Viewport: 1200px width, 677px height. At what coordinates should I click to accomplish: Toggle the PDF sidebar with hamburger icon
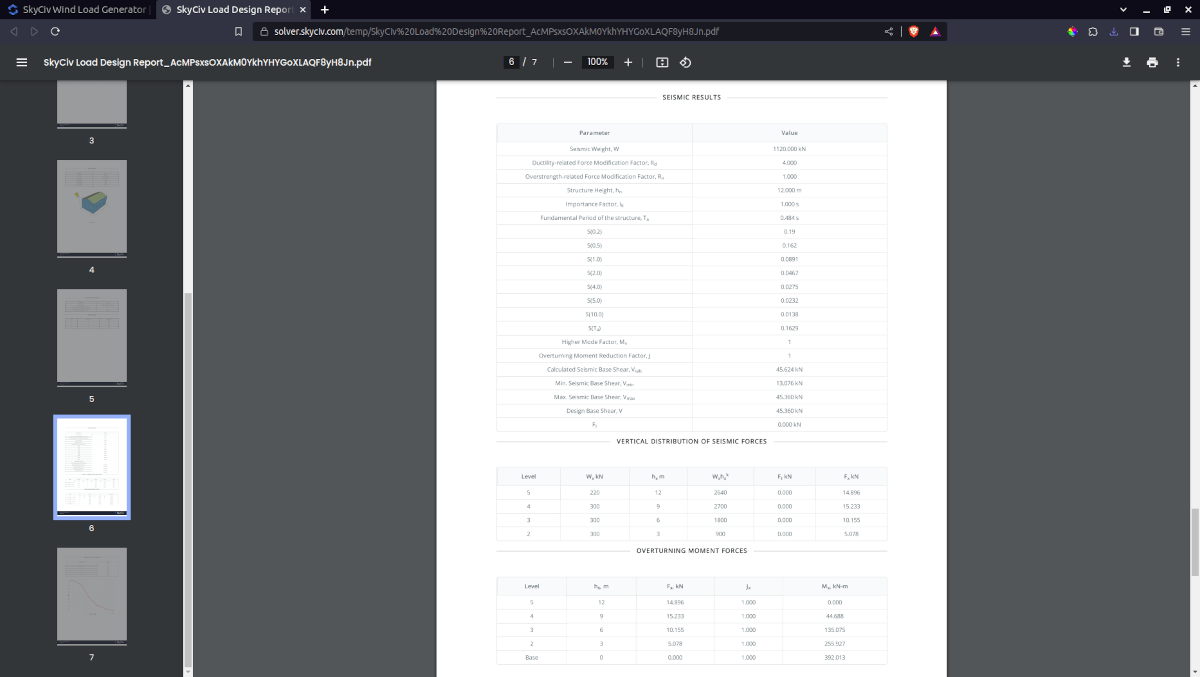[x=21, y=61]
